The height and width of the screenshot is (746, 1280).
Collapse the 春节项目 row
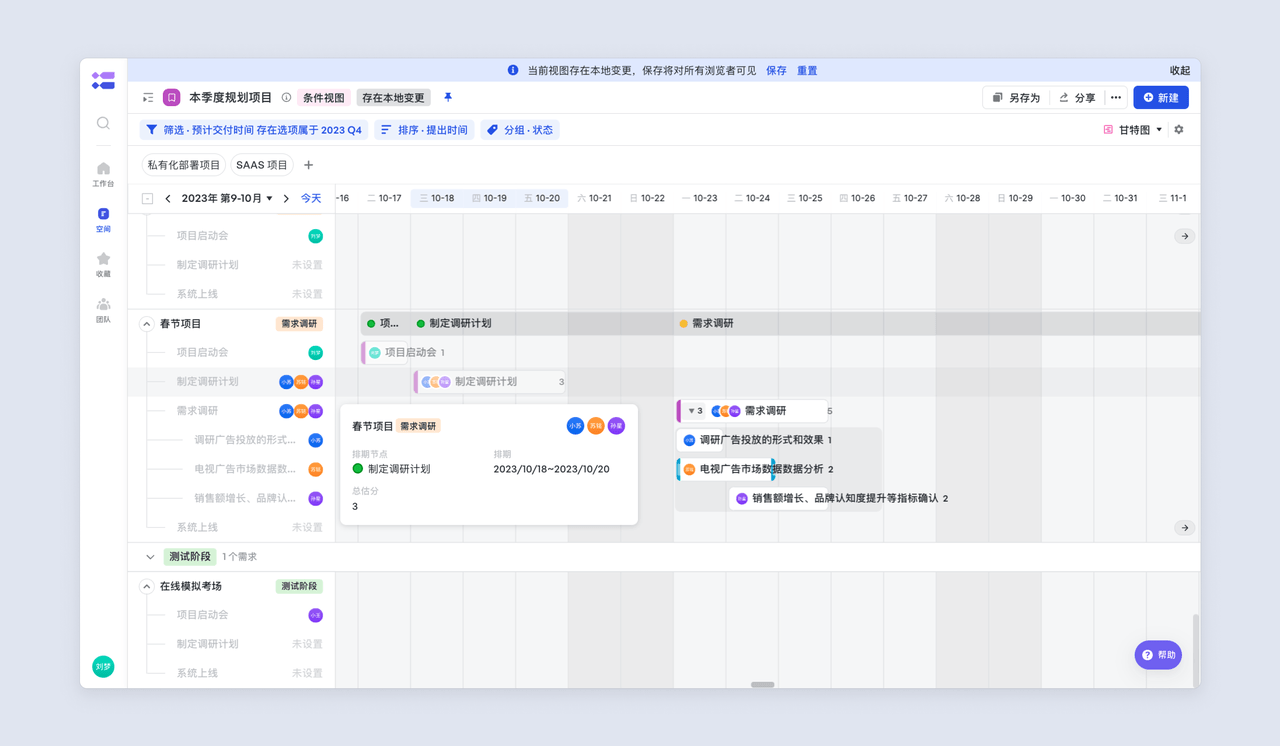[147, 324]
